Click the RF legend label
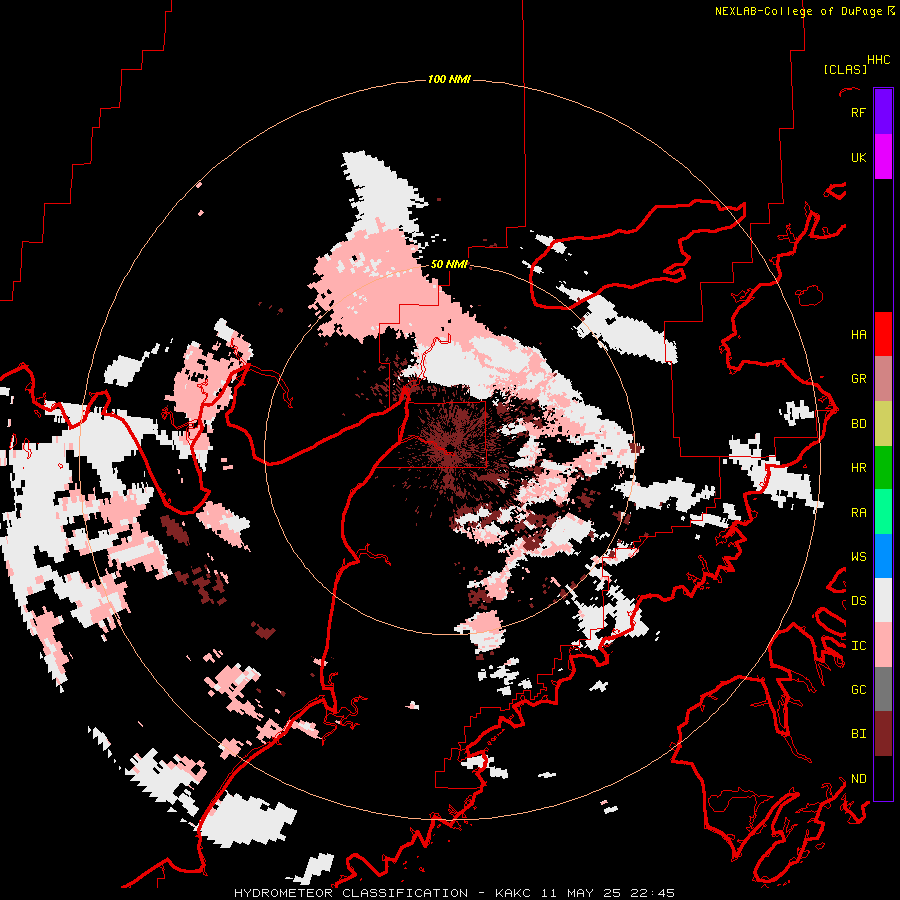This screenshot has width=900, height=900. click(858, 112)
